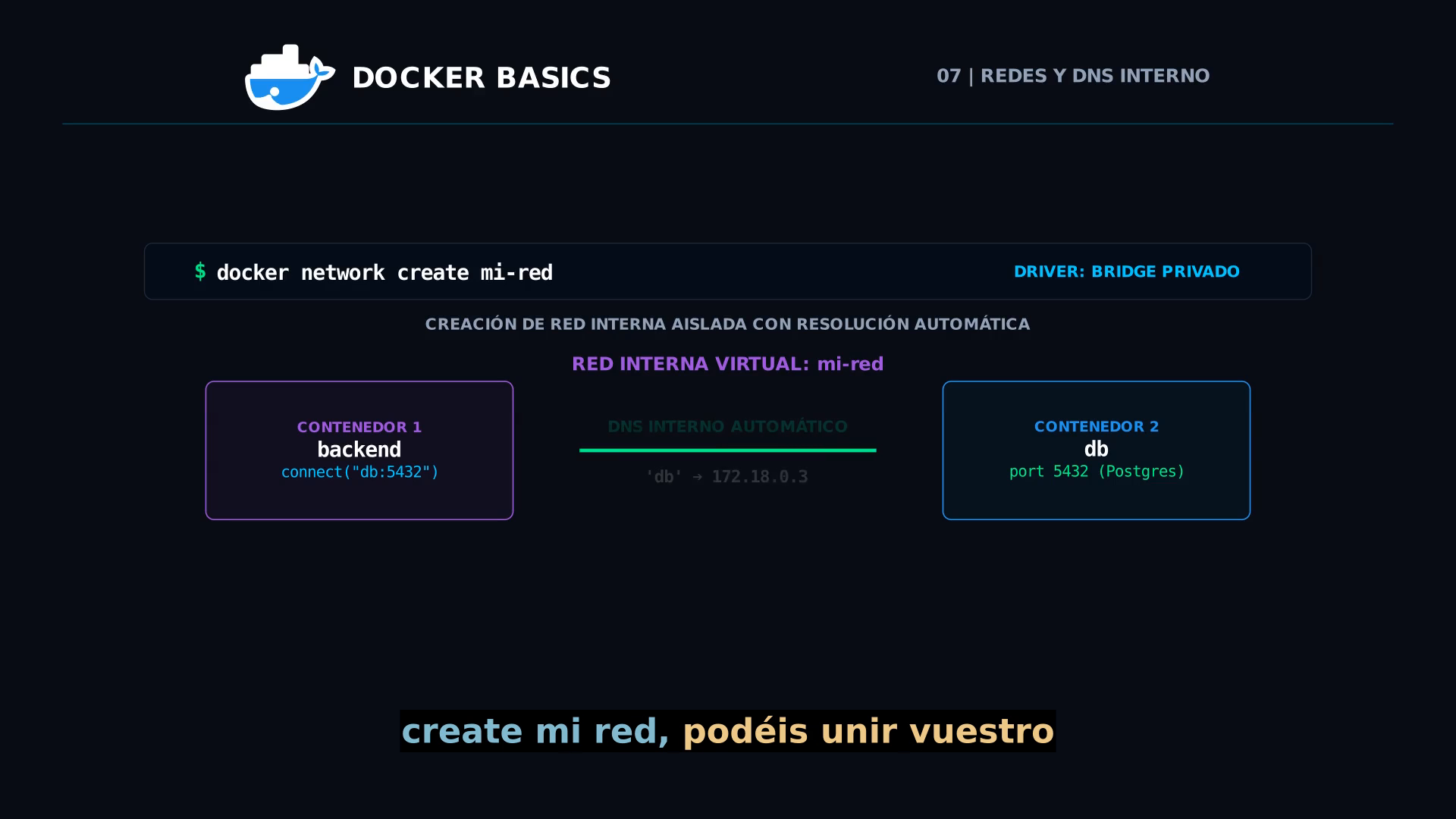Click the 'db' → 172.18.0.3 mapping text
The image size is (1456, 819).
[x=726, y=477]
